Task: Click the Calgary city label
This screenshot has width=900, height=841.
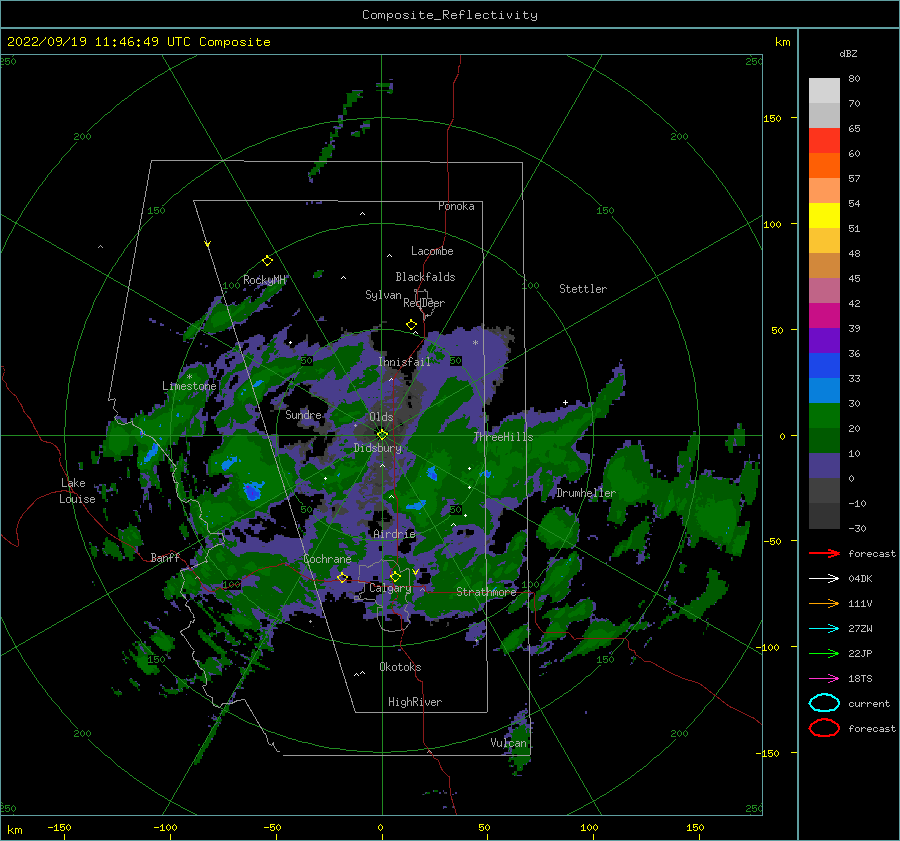Action: point(390,588)
